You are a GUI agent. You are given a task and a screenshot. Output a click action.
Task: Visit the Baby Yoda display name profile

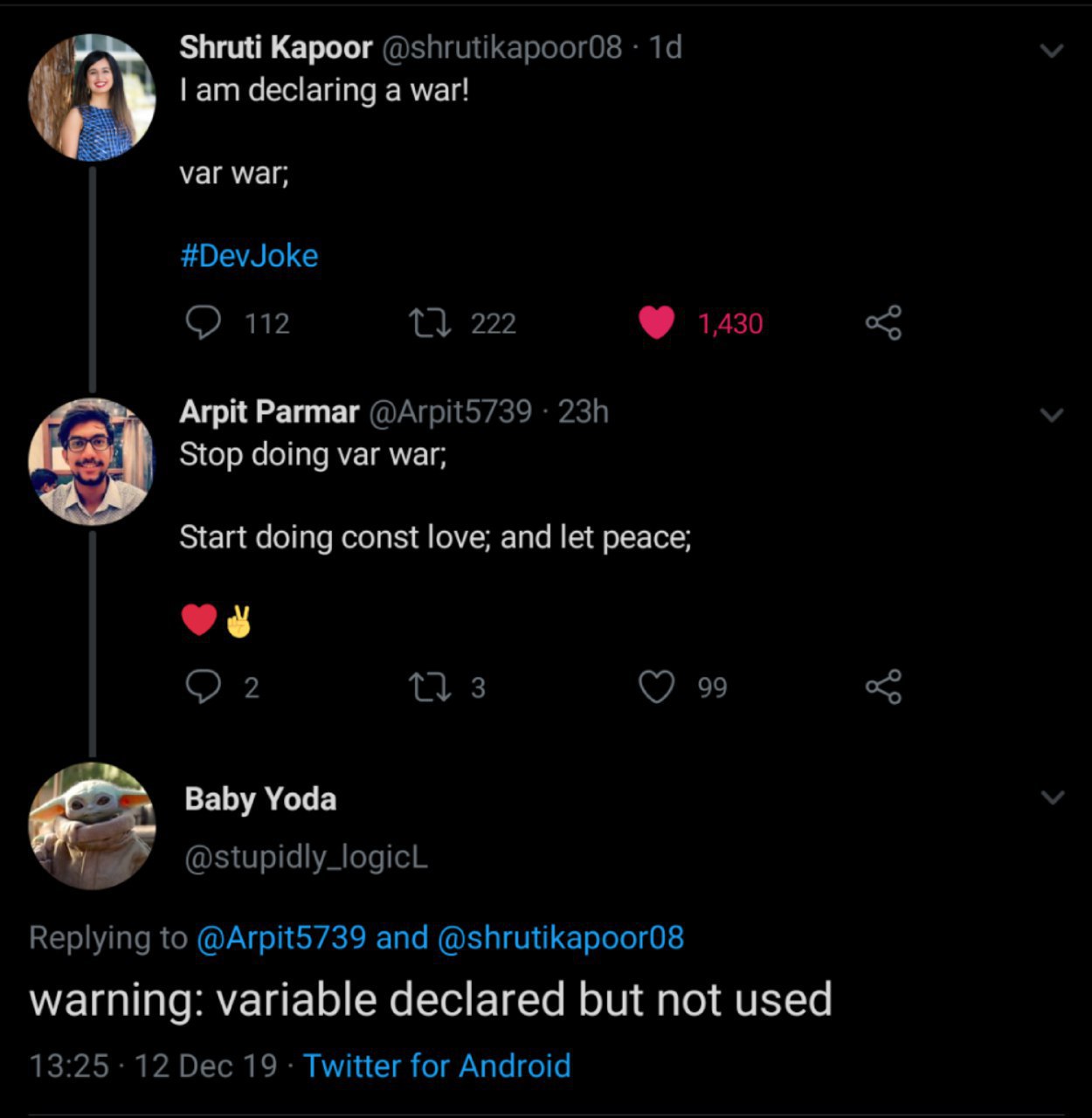(x=260, y=799)
